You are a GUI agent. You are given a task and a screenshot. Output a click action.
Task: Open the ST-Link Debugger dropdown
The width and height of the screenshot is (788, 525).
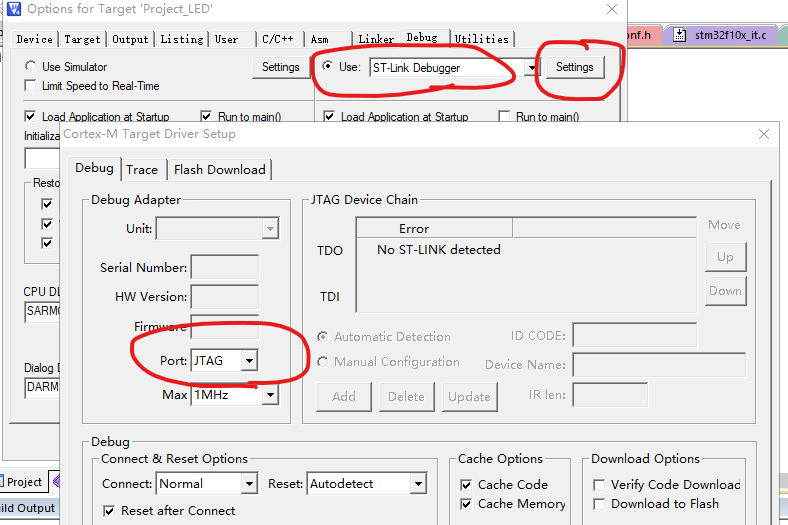pos(531,68)
